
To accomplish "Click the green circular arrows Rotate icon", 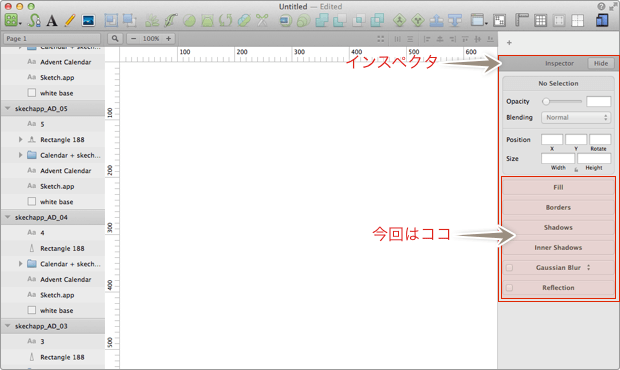I will coord(225,20).
